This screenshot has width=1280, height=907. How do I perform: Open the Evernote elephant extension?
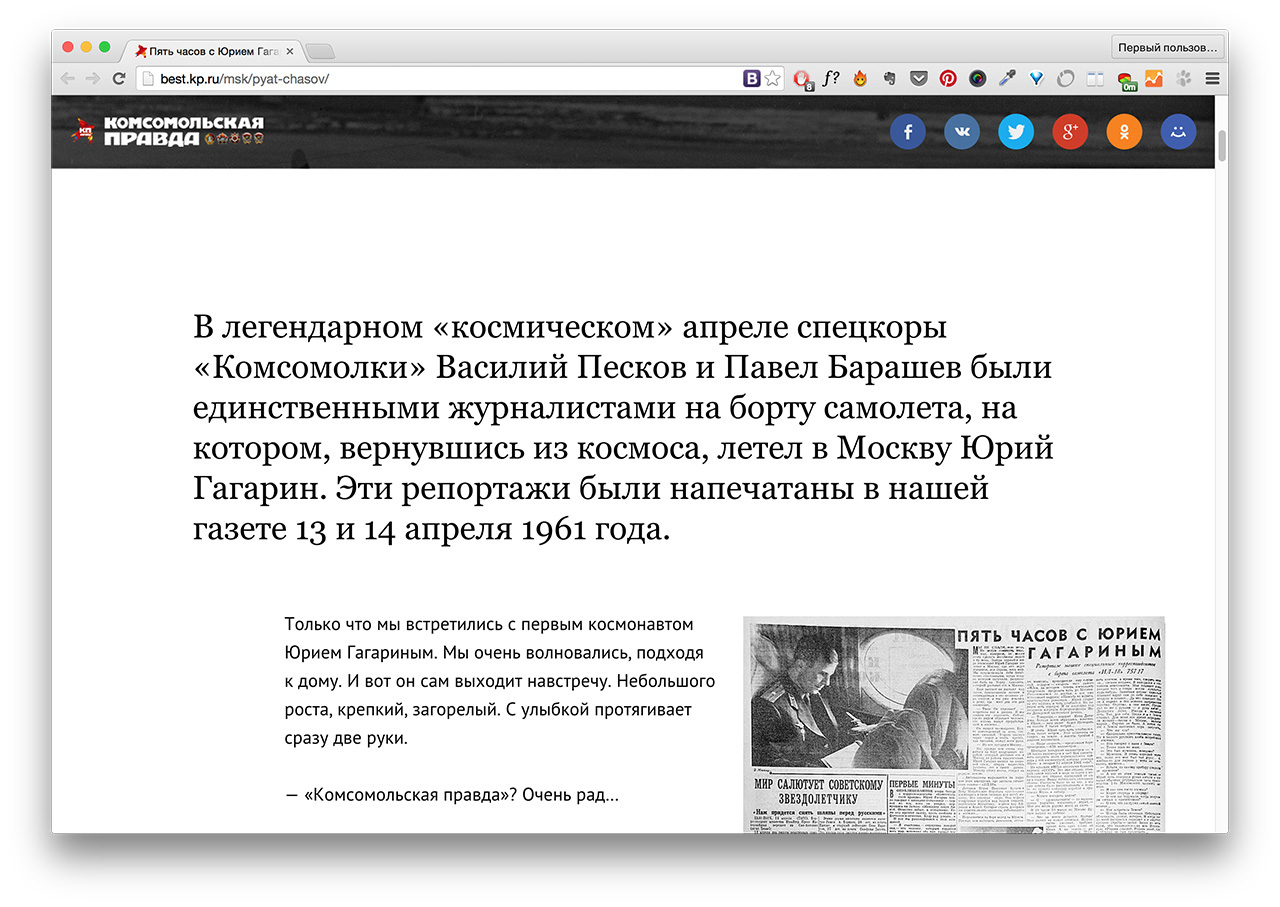[889, 78]
